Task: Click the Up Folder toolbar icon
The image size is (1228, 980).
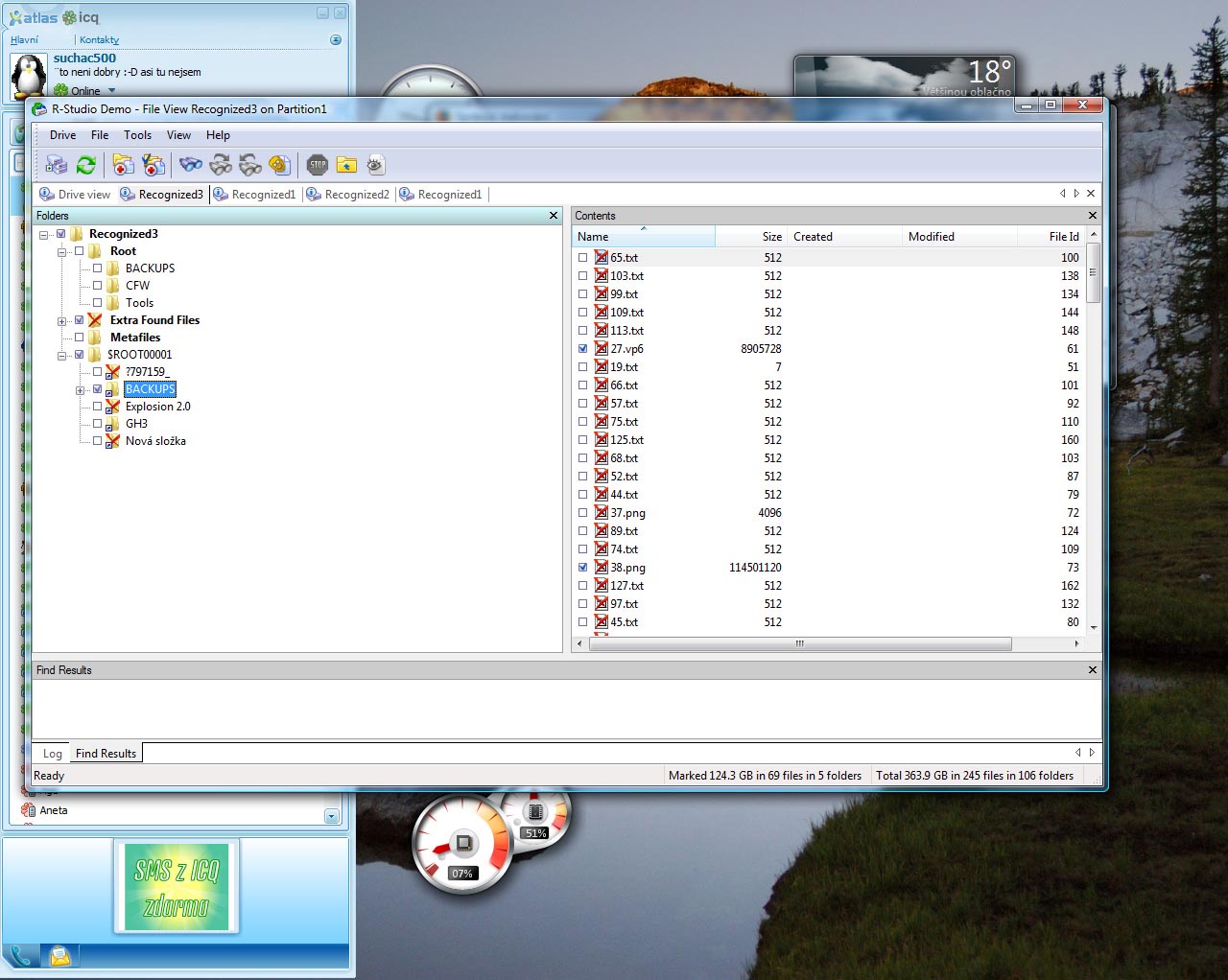Action: [x=346, y=165]
